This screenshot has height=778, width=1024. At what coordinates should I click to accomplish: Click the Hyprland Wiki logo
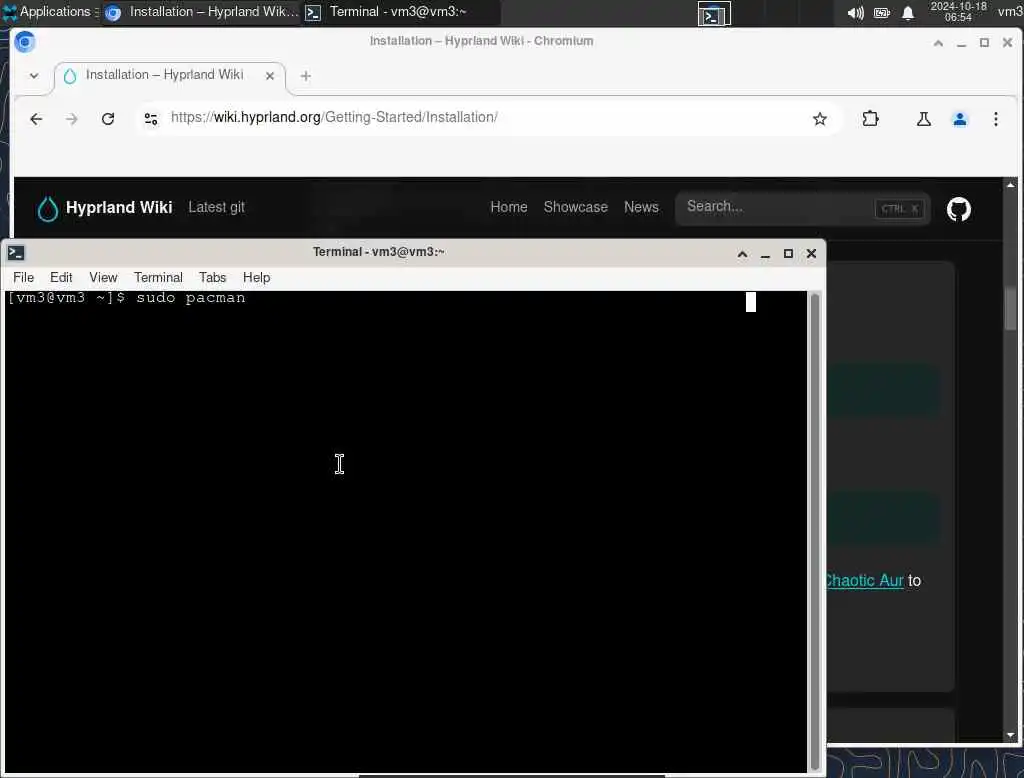(104, 208)
